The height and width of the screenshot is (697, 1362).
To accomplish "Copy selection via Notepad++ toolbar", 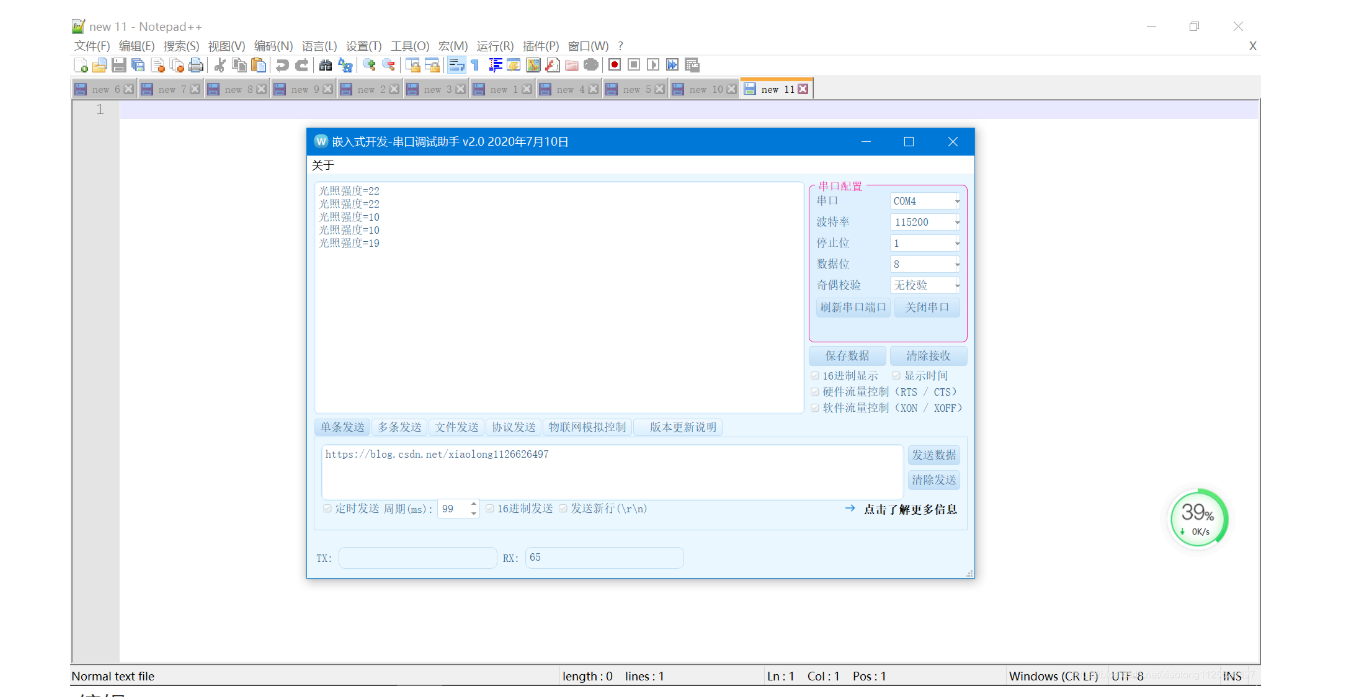I will (x=239, y=65).
